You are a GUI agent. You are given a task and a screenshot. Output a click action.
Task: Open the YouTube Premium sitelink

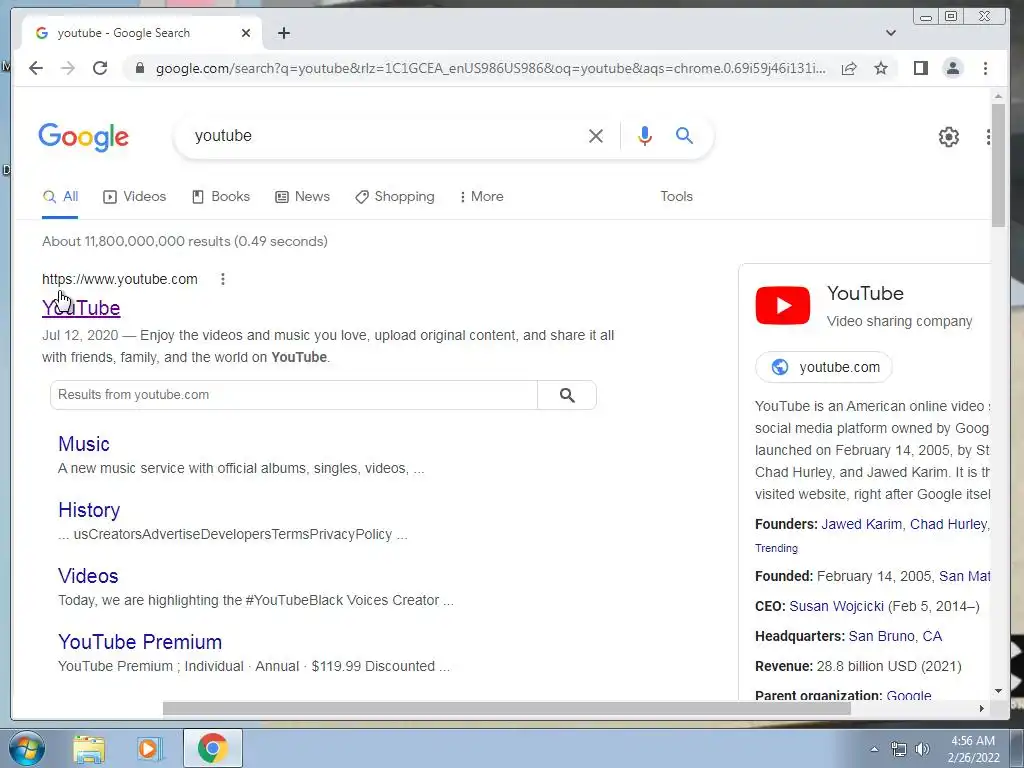coord(140,642)
